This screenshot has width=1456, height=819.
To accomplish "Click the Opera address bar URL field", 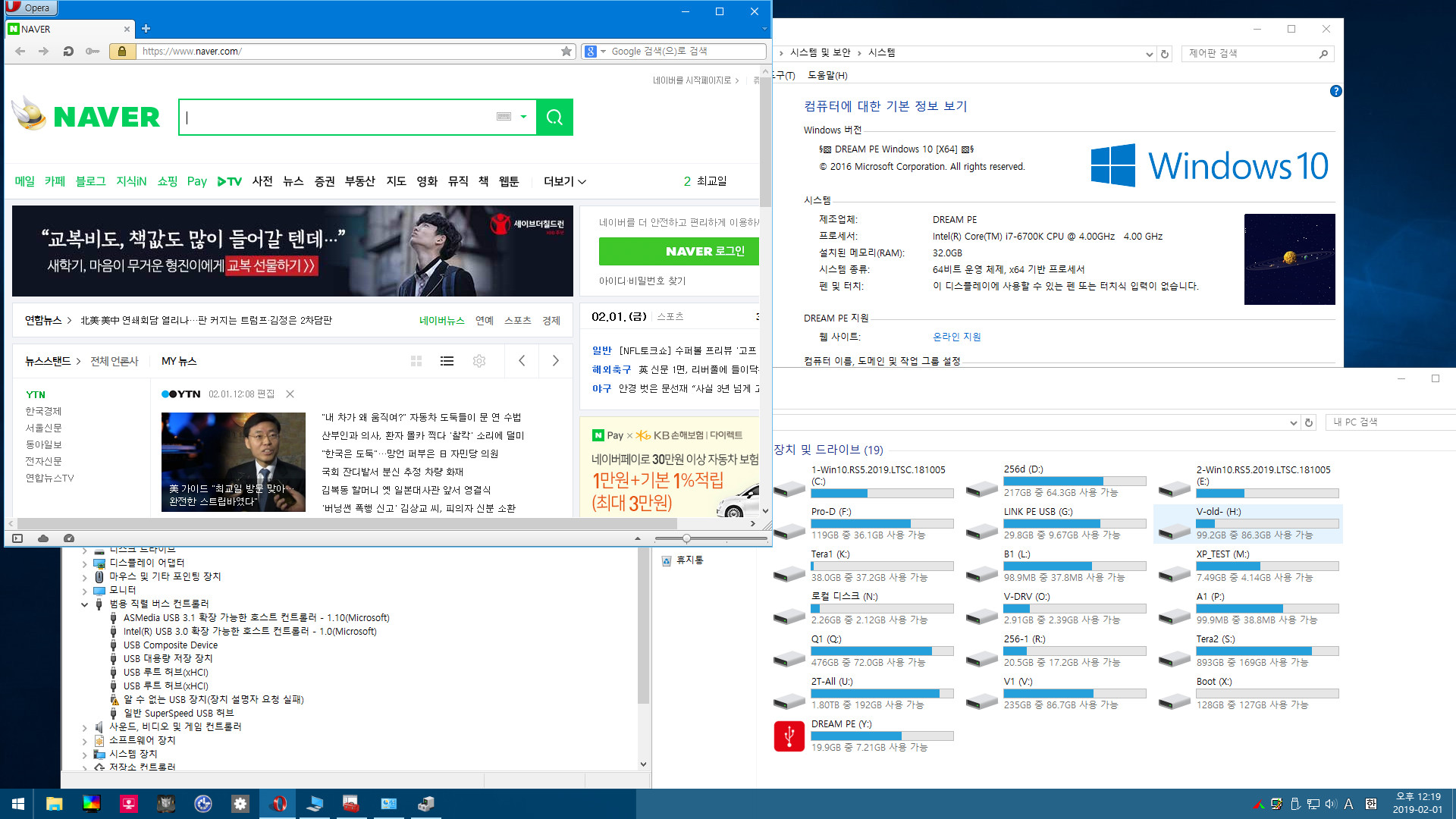I will point(349,52).
